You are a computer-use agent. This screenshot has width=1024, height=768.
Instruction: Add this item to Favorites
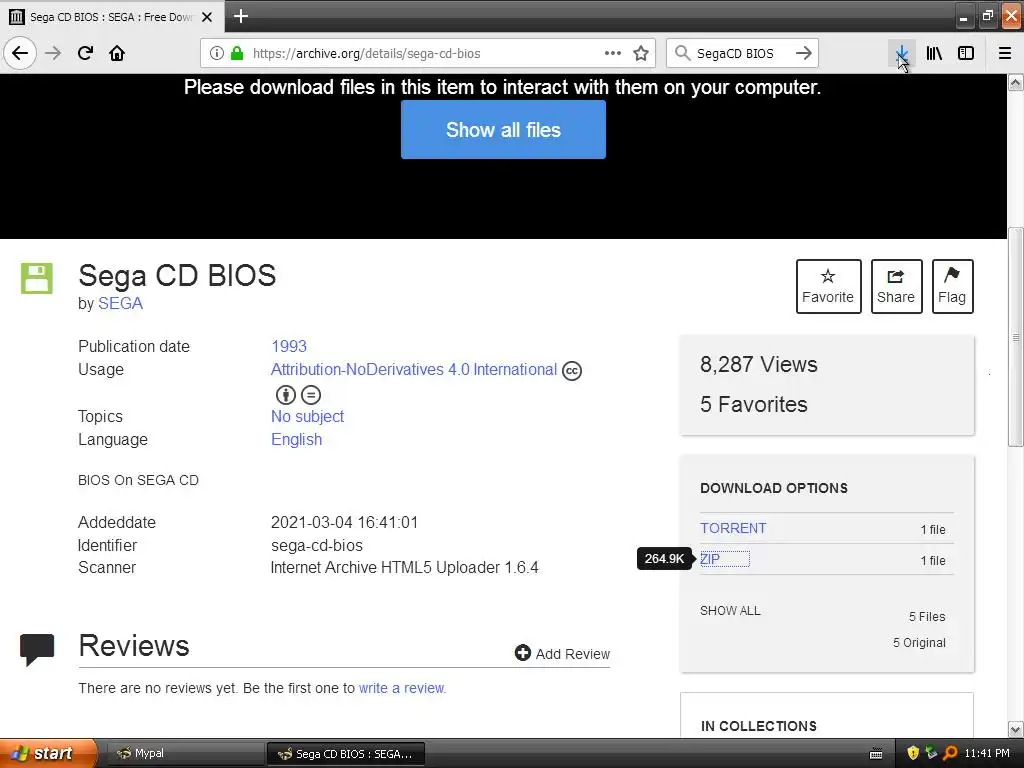tap(828, 286)
